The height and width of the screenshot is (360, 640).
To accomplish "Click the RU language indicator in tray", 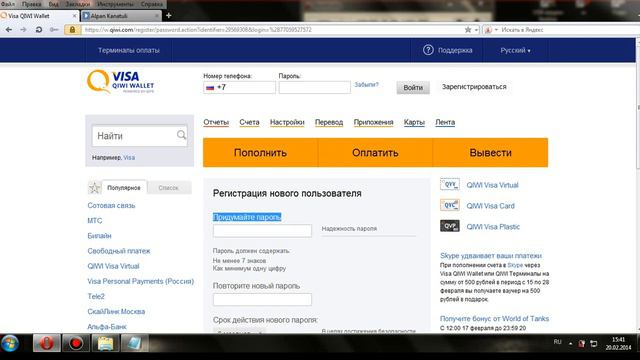I will click(558, 342).
